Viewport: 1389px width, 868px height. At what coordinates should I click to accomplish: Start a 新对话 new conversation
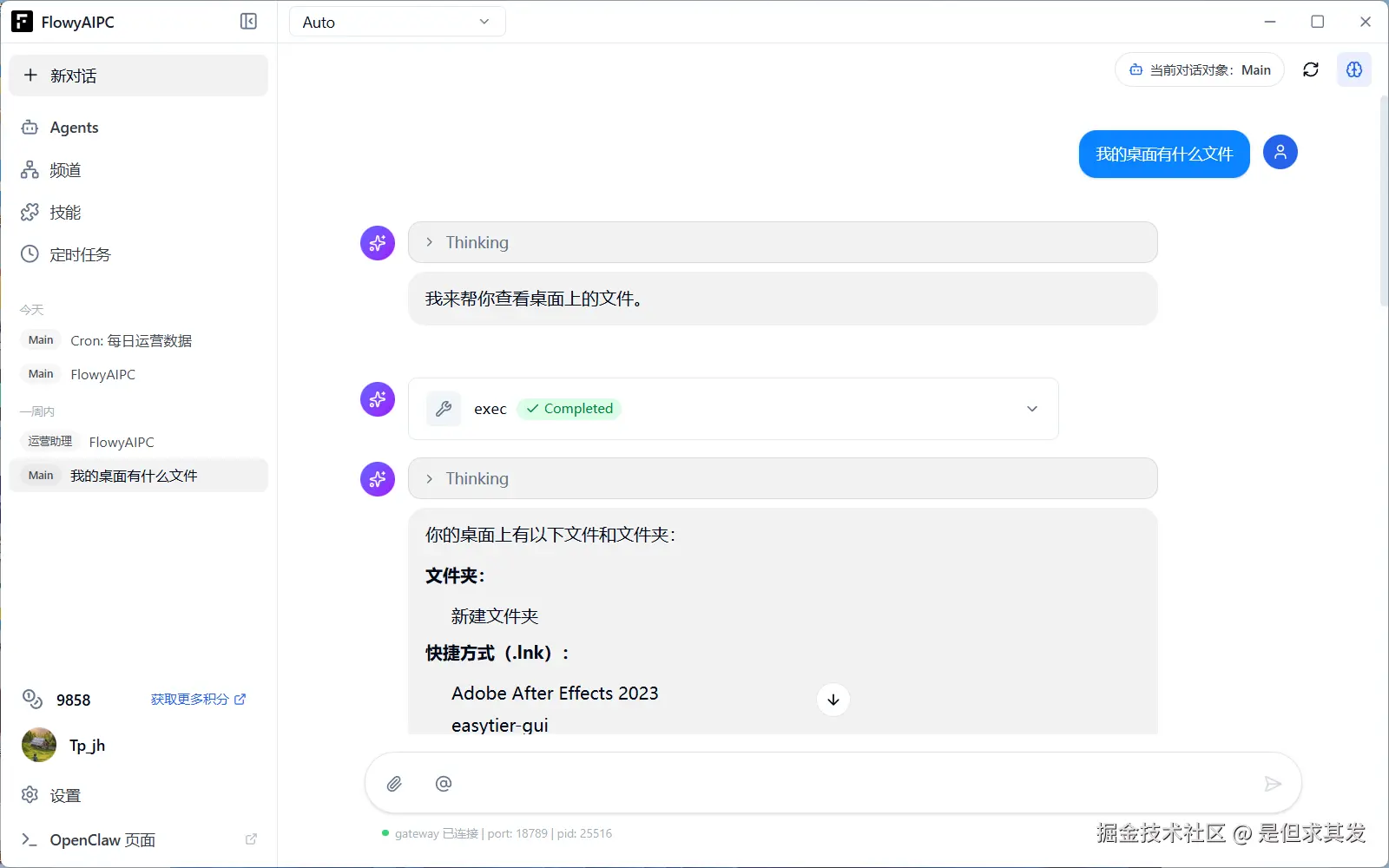[138, 76]
